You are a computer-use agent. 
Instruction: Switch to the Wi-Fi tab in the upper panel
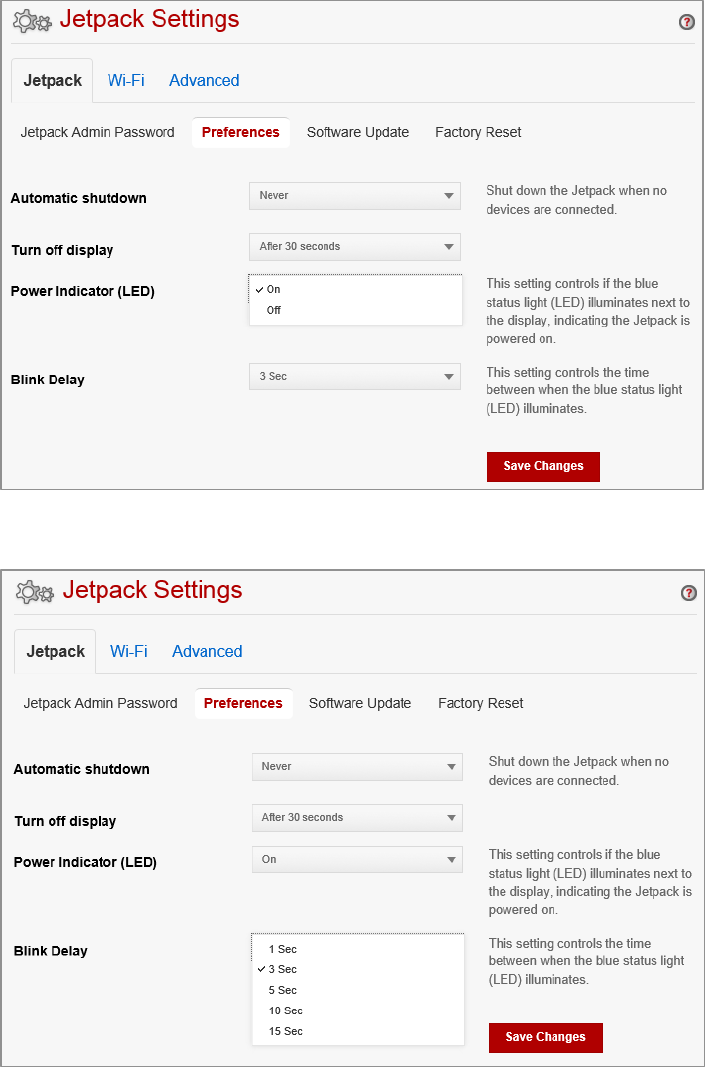pos(126,81)
